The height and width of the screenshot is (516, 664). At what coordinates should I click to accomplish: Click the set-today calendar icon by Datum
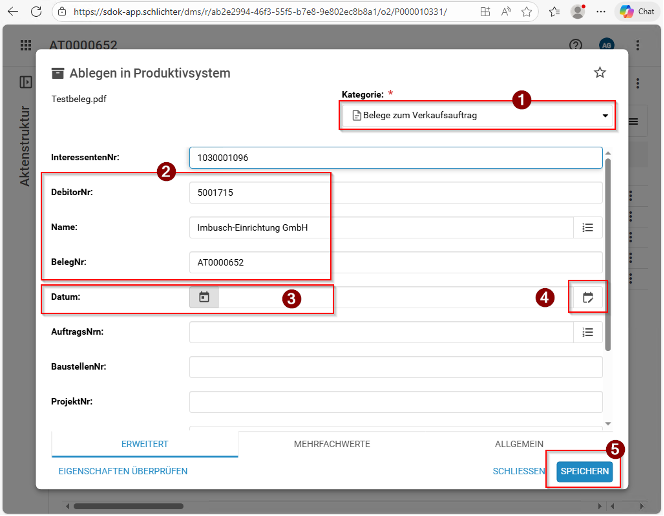click(588, 298)
